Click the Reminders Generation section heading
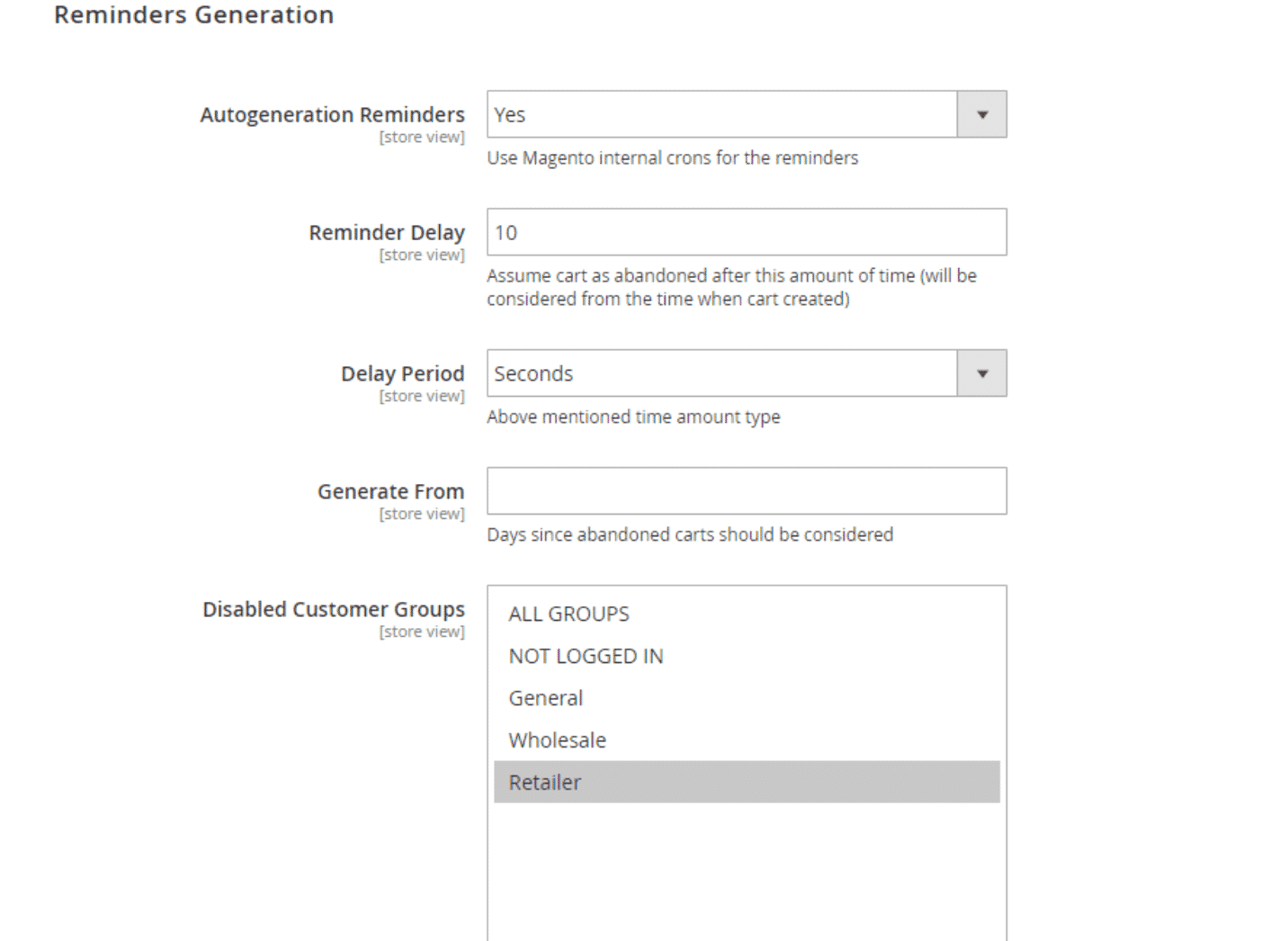The width and height of the screenshot is (1288, 941). [194, 15]
